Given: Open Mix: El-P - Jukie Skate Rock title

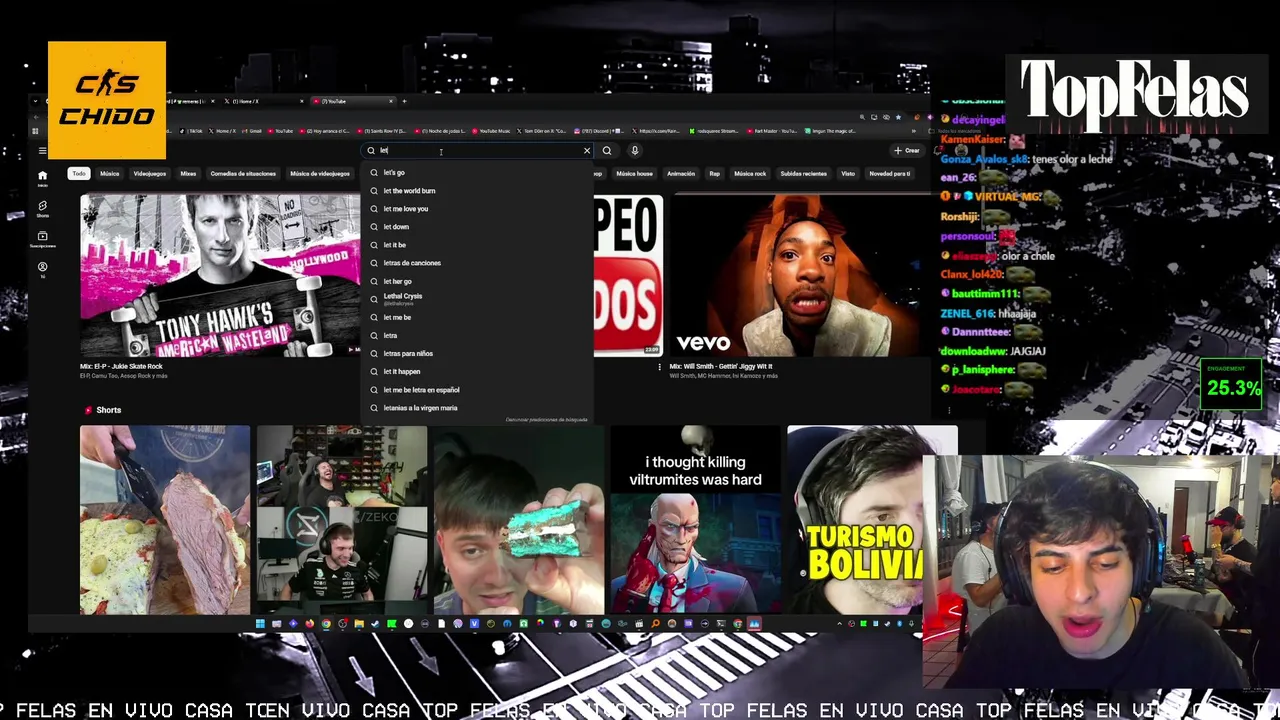Looking at the screenshot, I should point(121,367).
